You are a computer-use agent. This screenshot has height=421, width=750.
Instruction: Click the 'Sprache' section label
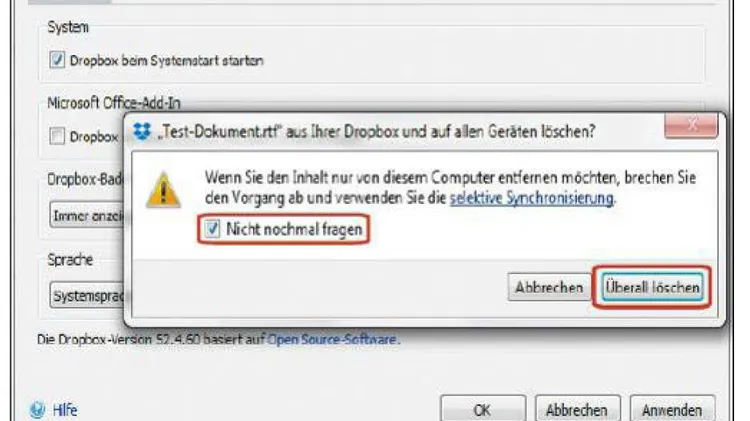click(x=70, y=260)
